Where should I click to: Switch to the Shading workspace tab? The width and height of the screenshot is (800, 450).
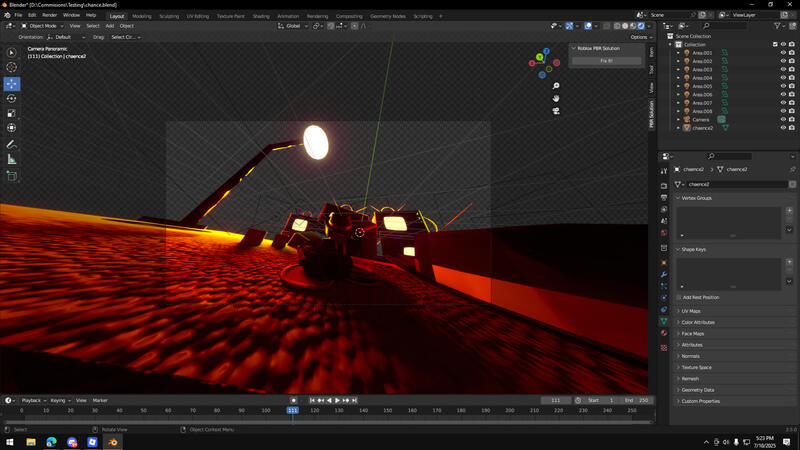pyautogui.click(x=261, y=16)
